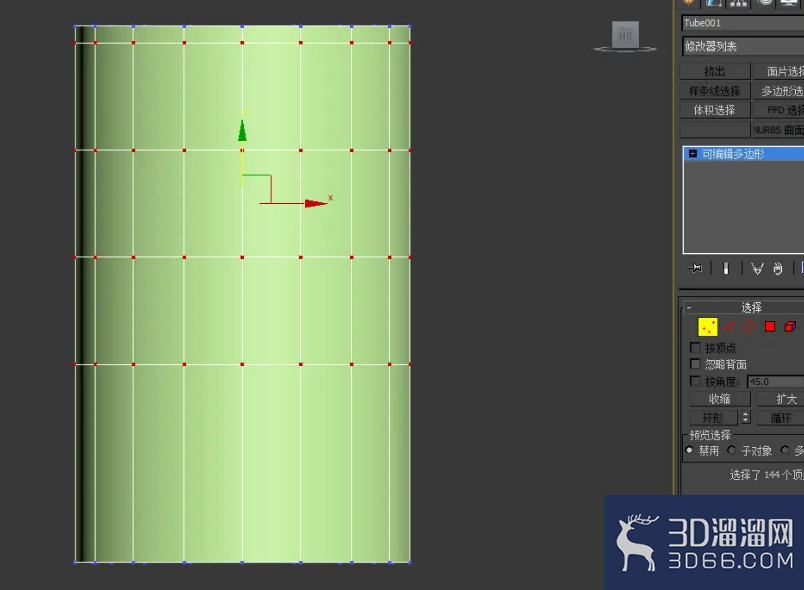Image resolution: width=804 pixels, height=590 pixels.
Task: Select the 禁用 preview radio button
Action: 689,450
